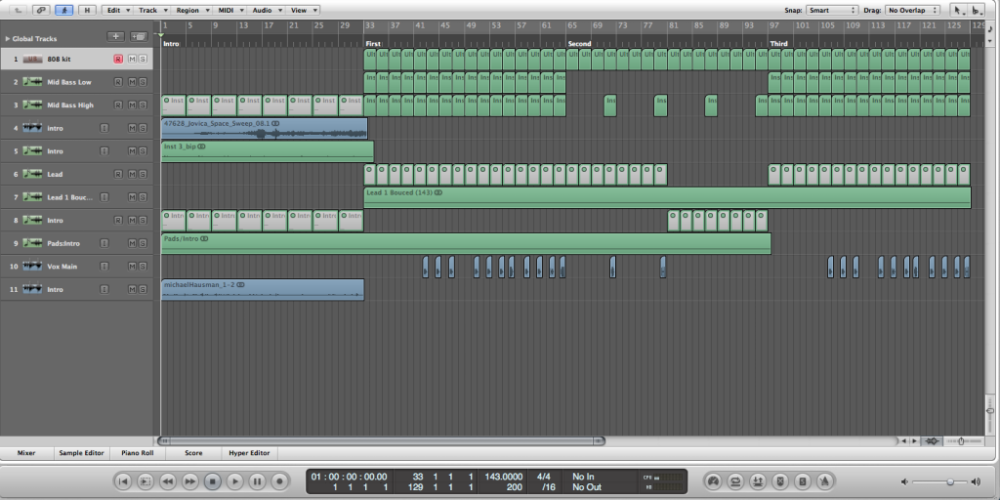The height and width of the screenshot is (500, 1000).
Task: Add a new track with plus button
Action: 115,36
